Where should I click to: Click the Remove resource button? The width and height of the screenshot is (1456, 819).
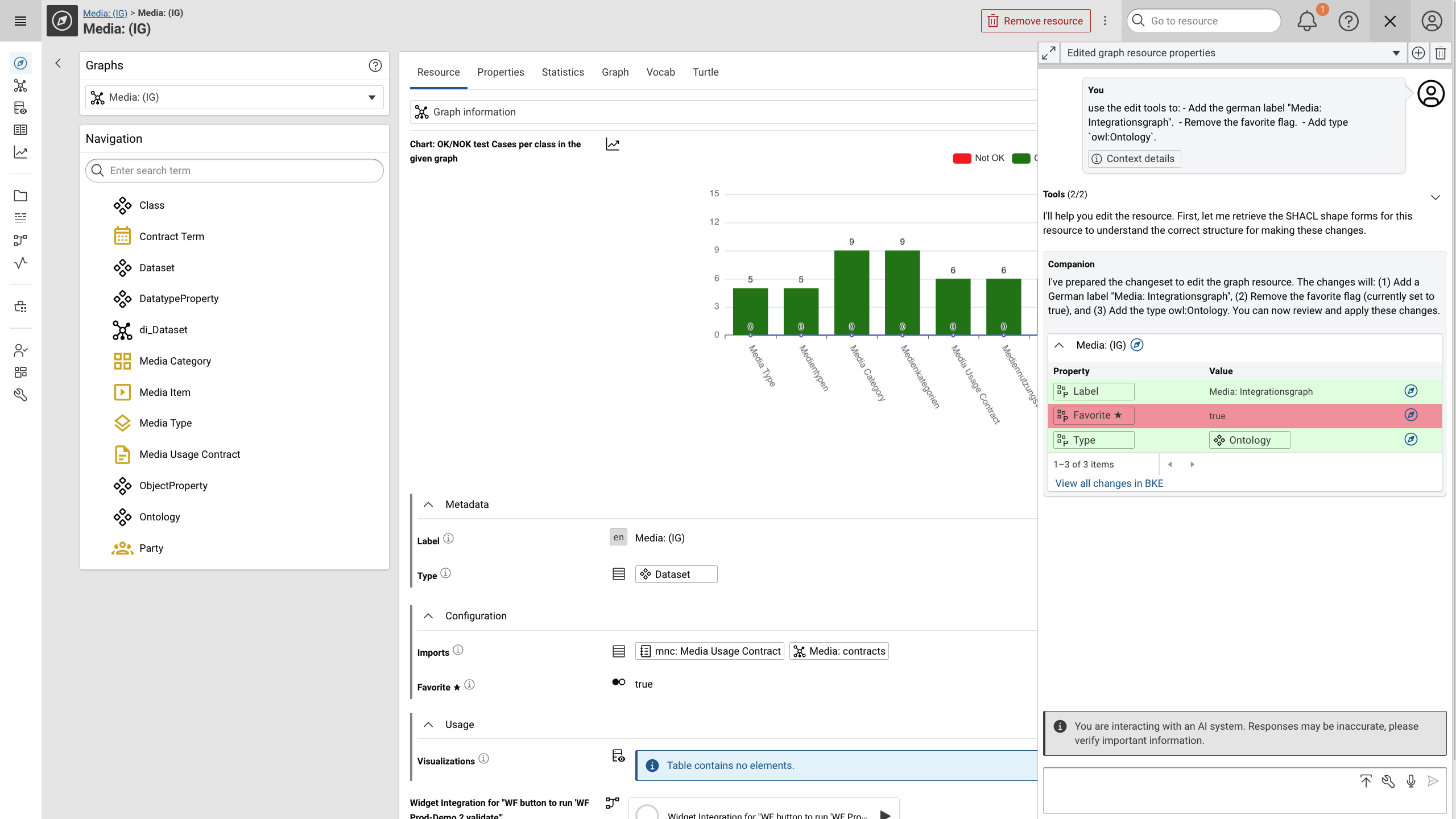pyautogui.click(x=1036, y=21)
